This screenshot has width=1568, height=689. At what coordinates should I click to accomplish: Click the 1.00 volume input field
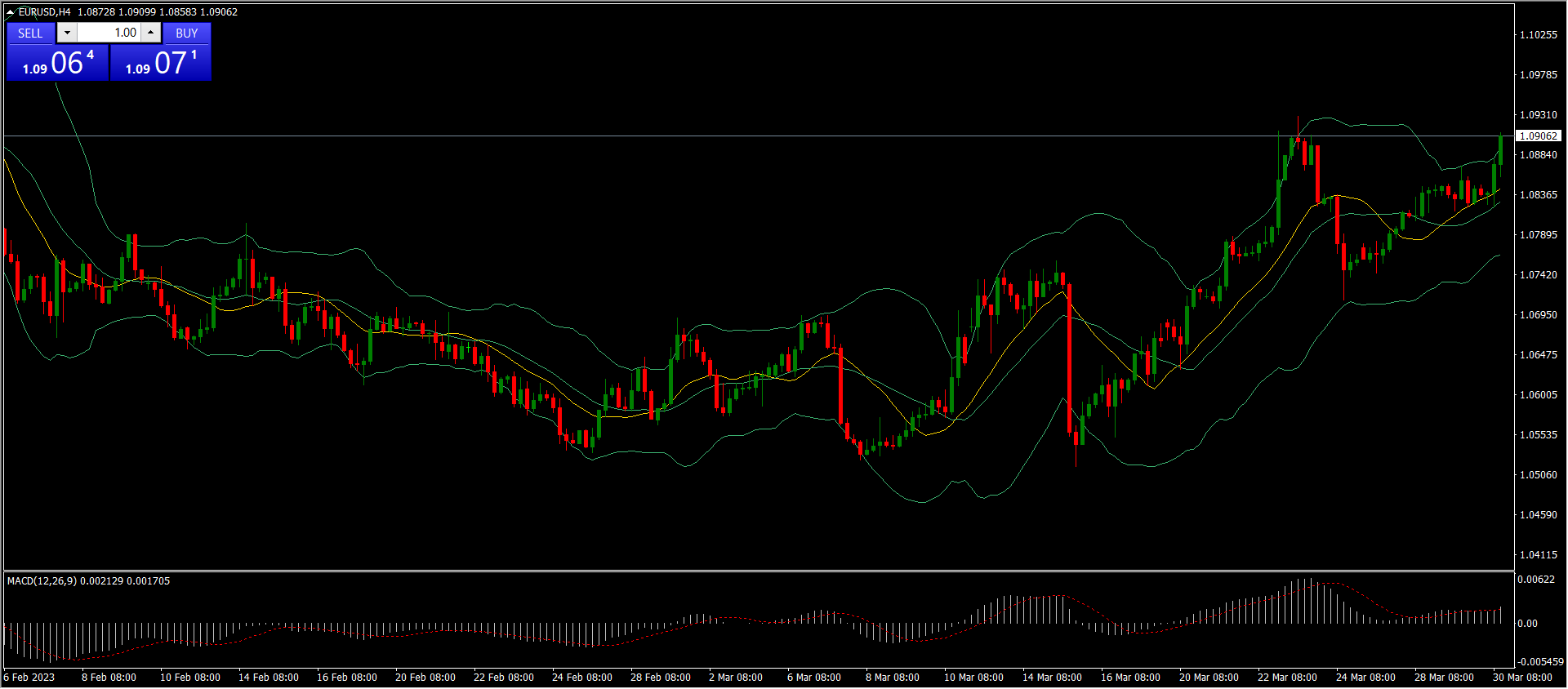(x=109, y=33)
